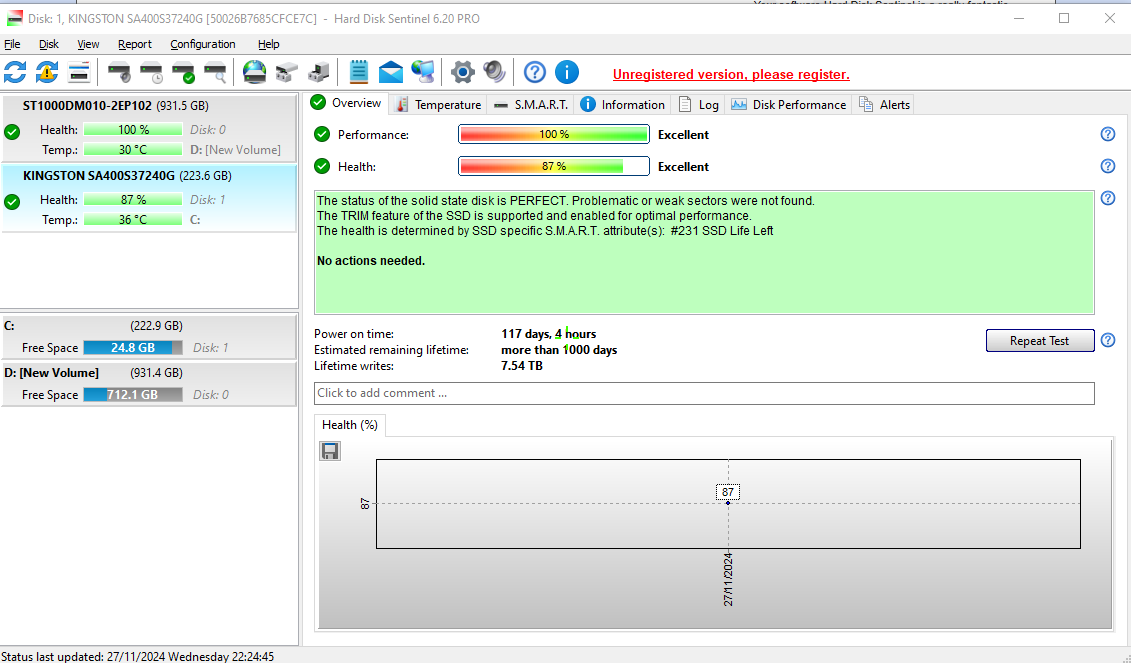Select the C: partition entry
The height and width of the screenshot is (663, 1131).
point(149,337)
